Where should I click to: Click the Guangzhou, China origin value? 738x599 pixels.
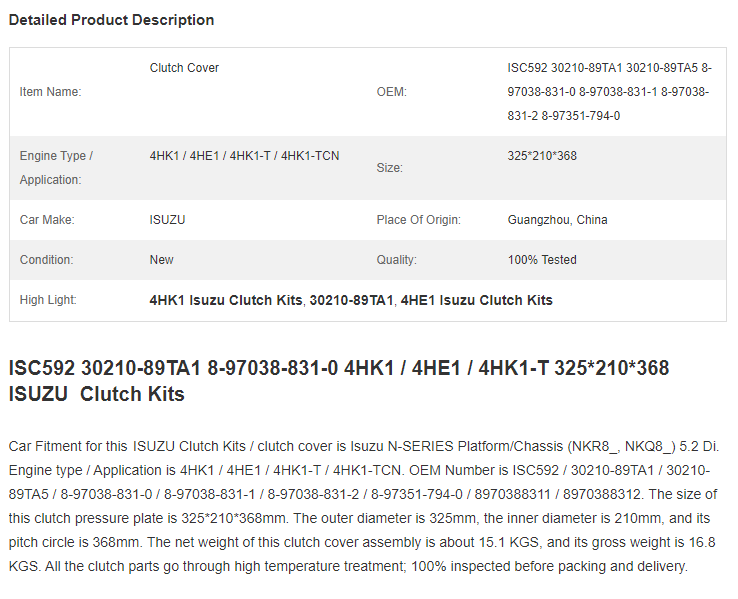(x=557, y=220)
